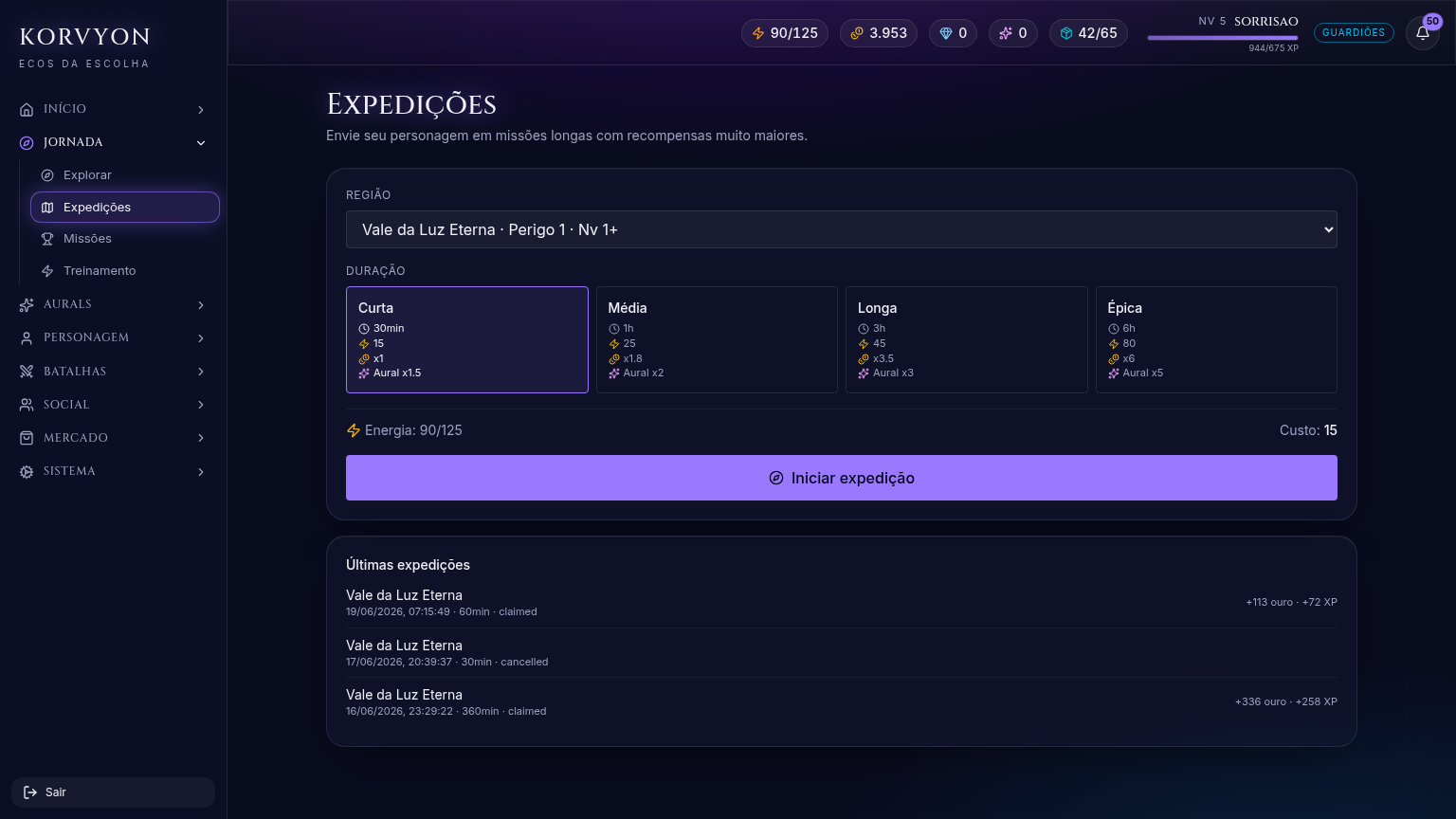Click the clock icon in Épica card
Viewport: 1456px width, 819px height.
click(1114, 329)
